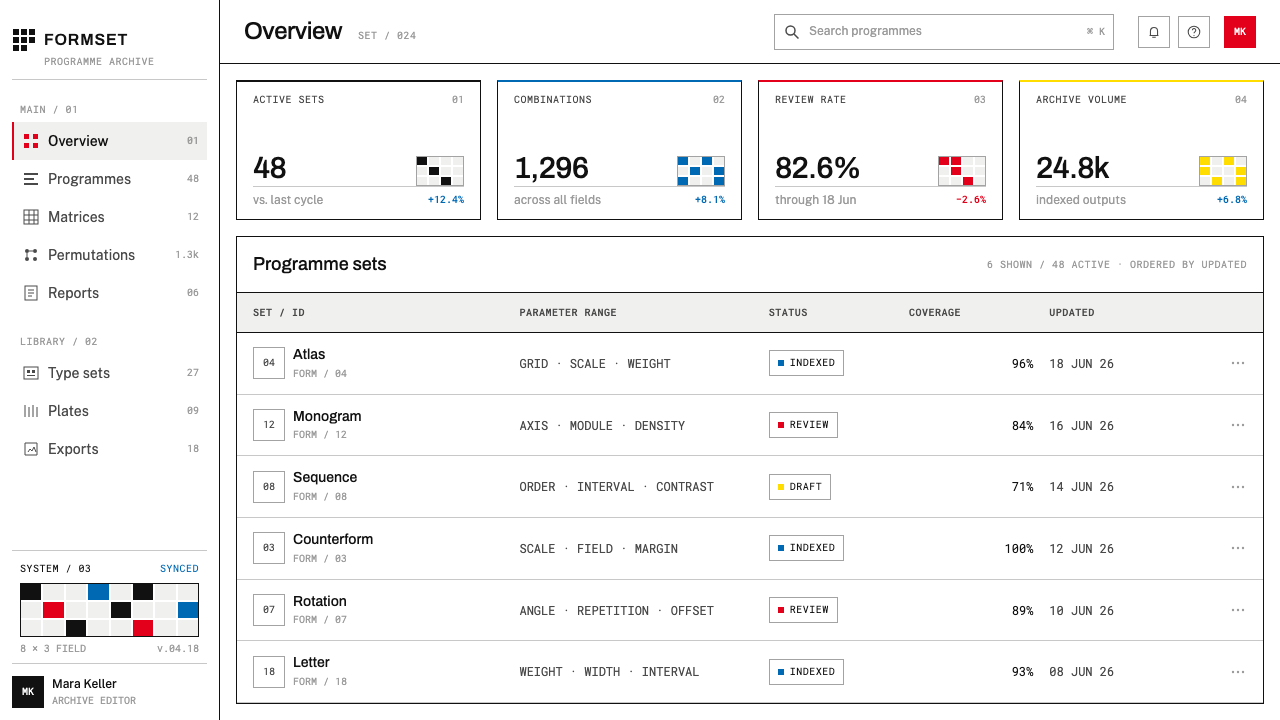Open the more options for Atlas row
The image size is (1280, 720).
(1238, 363)
